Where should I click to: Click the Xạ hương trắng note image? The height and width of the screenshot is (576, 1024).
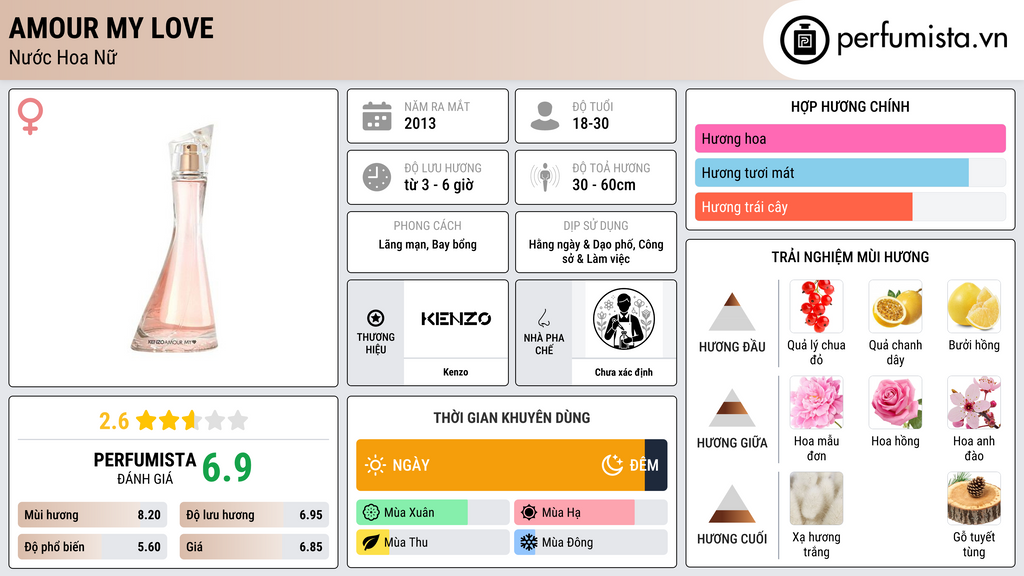(x=816, y=498)
